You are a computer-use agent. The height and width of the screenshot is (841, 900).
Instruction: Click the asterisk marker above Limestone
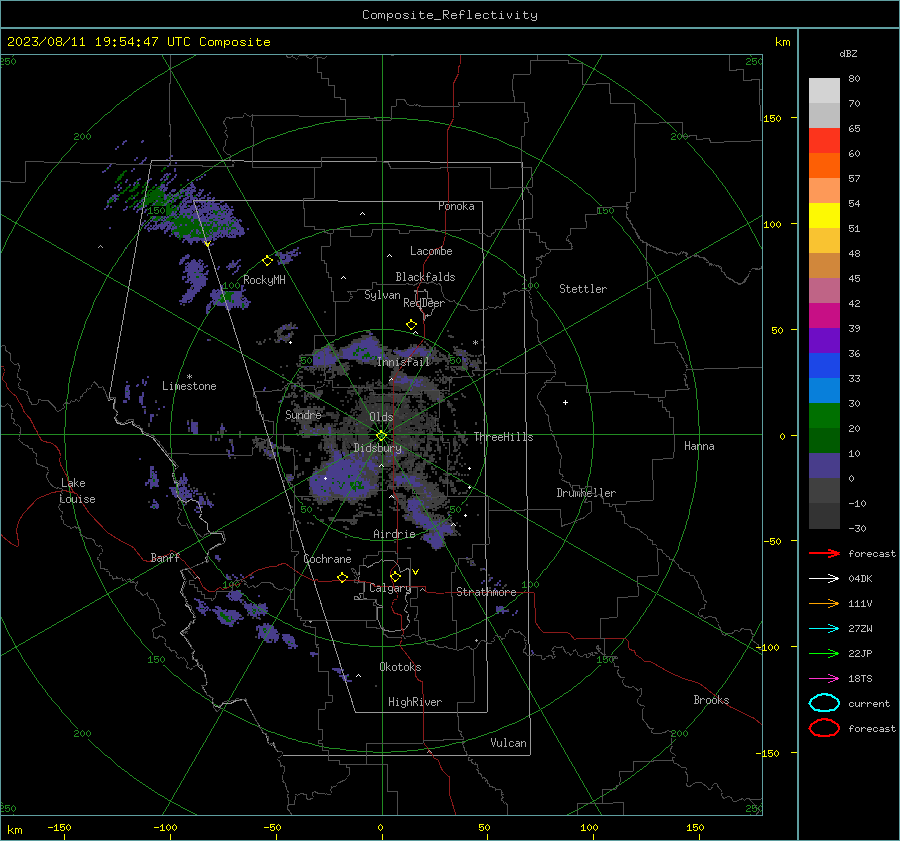coord(189,377)
